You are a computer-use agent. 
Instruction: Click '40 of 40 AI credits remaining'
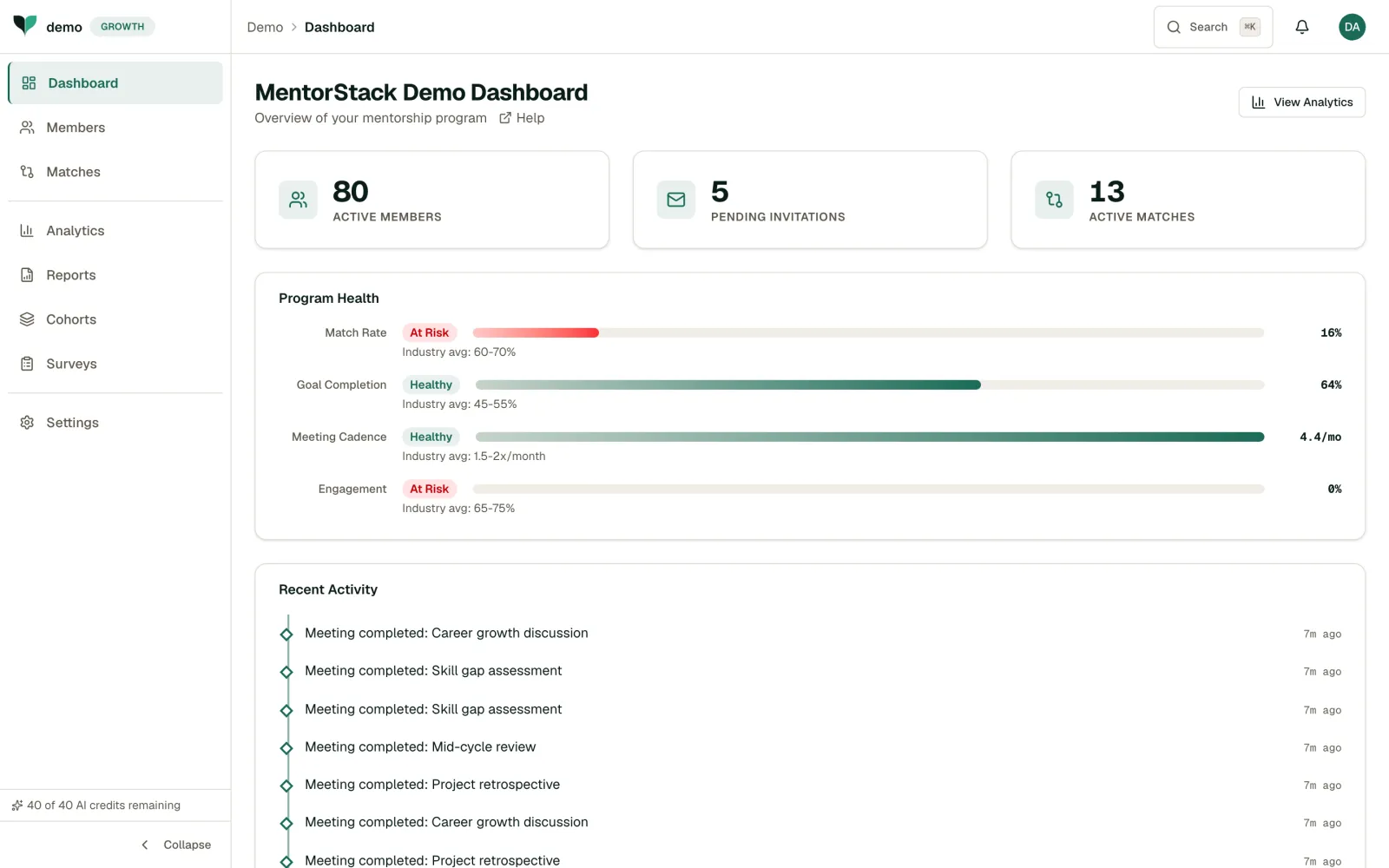[x=103, y=806]
